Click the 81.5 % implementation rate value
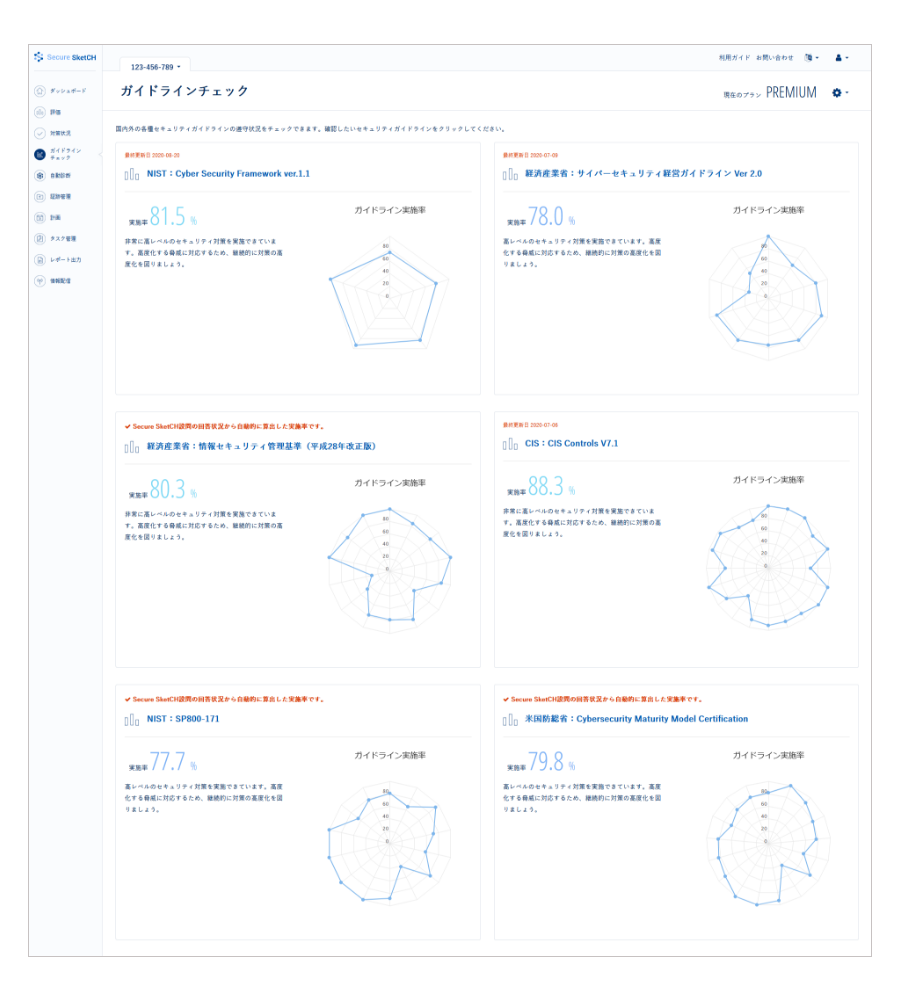Viewport: 900px width, 1000px height. [x=173, y=217]
